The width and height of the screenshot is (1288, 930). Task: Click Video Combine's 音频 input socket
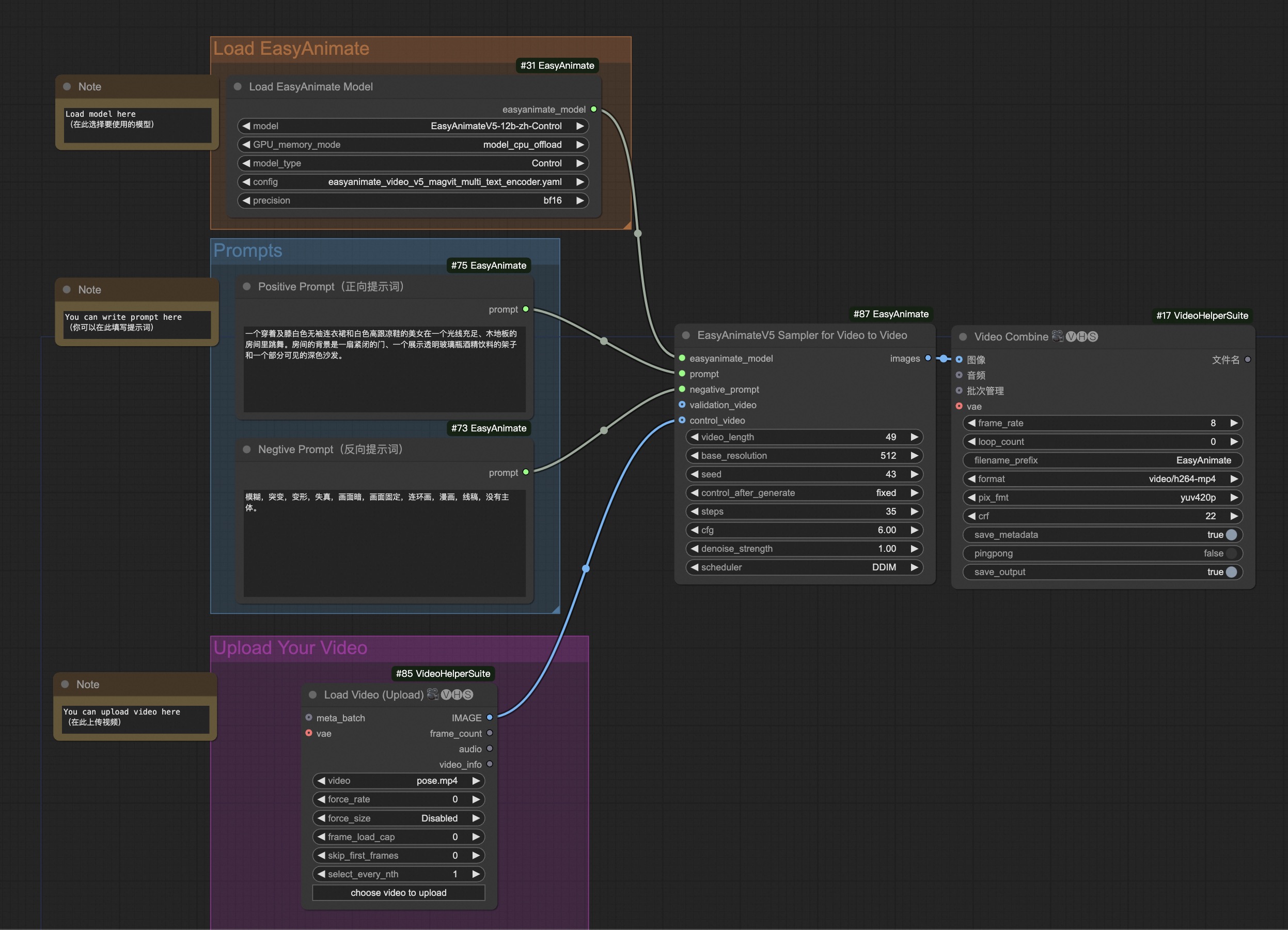[x=959, y=375]
